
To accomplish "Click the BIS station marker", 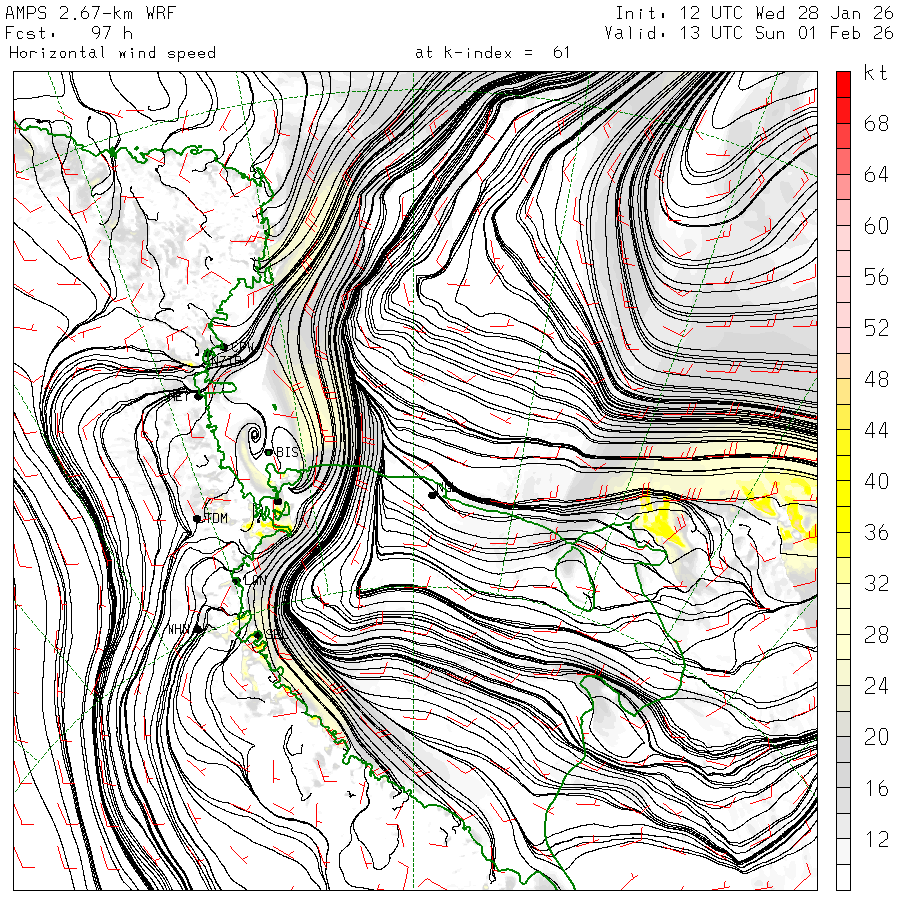I will pos(269,453).
